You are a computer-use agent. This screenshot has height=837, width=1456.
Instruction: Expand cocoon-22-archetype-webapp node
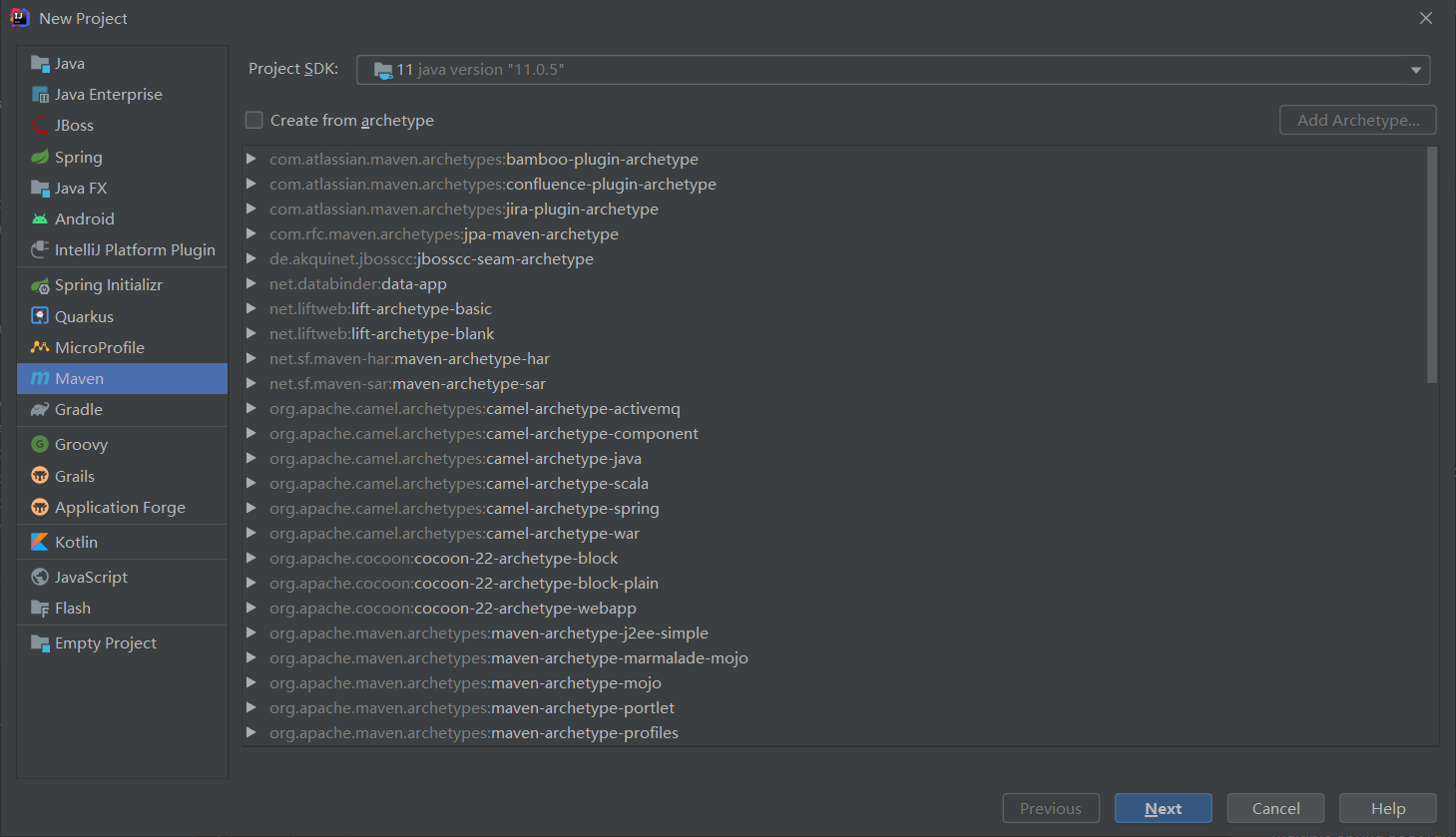[x=251, y=608]
